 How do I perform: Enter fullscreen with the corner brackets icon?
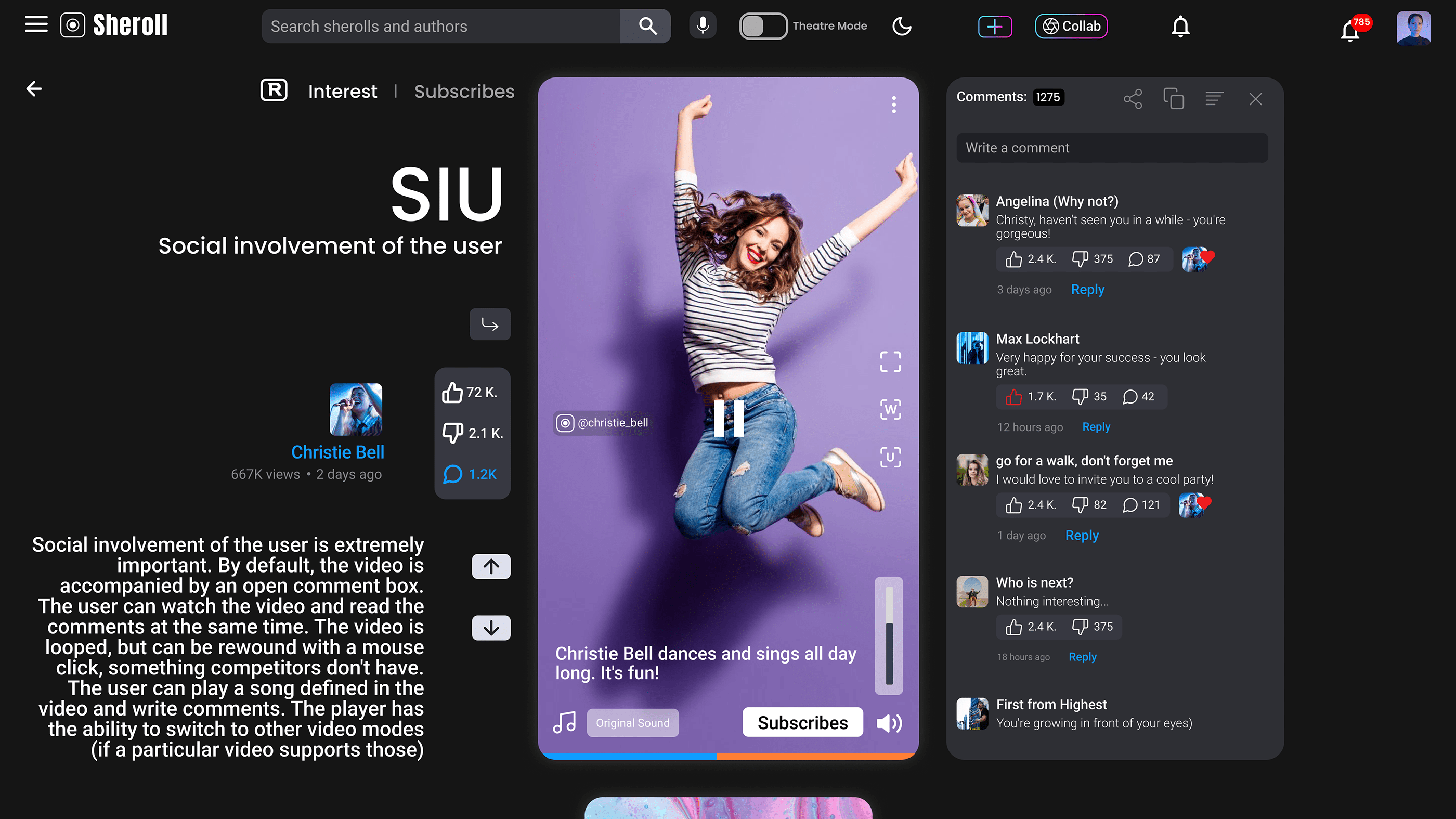coord(890,362)
